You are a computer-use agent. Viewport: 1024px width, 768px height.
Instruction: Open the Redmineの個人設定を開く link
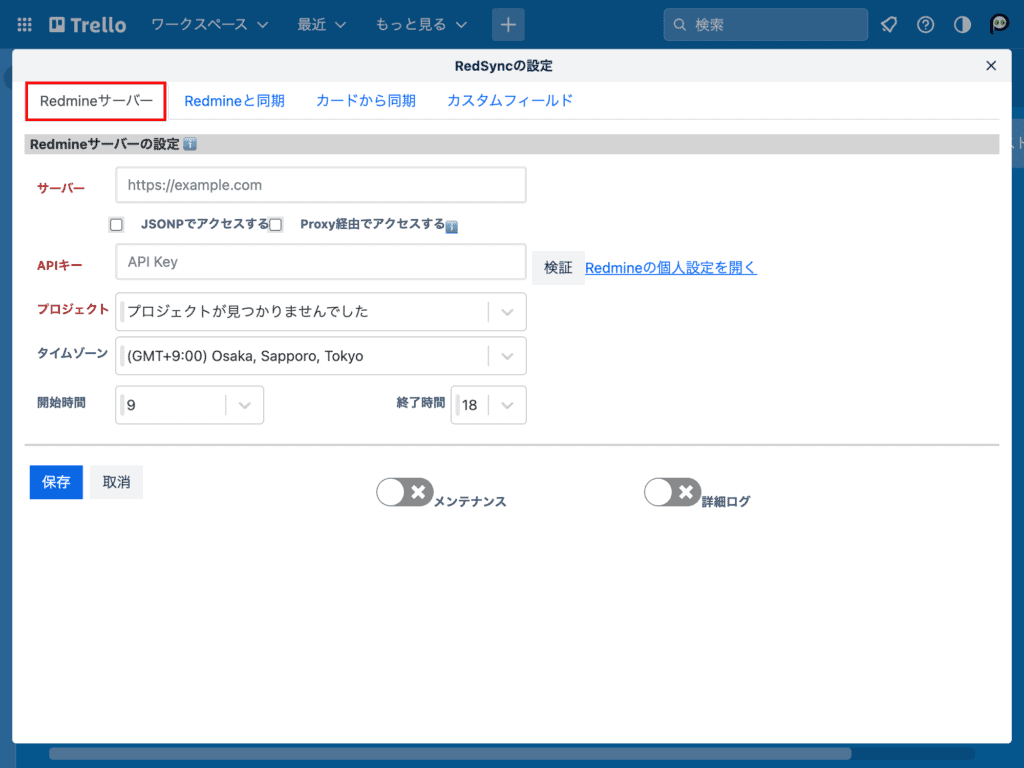tap(670, 267)
